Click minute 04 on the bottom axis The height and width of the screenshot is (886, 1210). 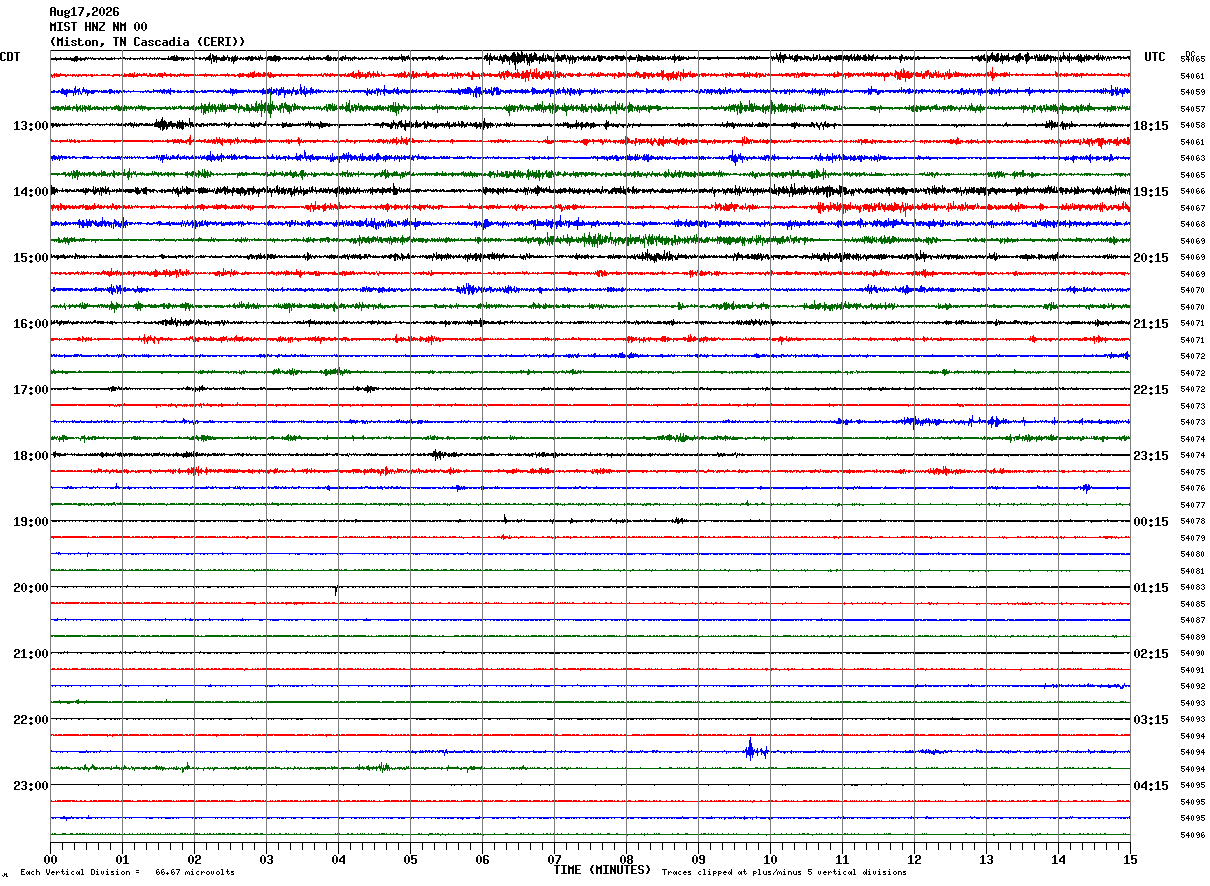pyautogui.click(x=338, y=859)
